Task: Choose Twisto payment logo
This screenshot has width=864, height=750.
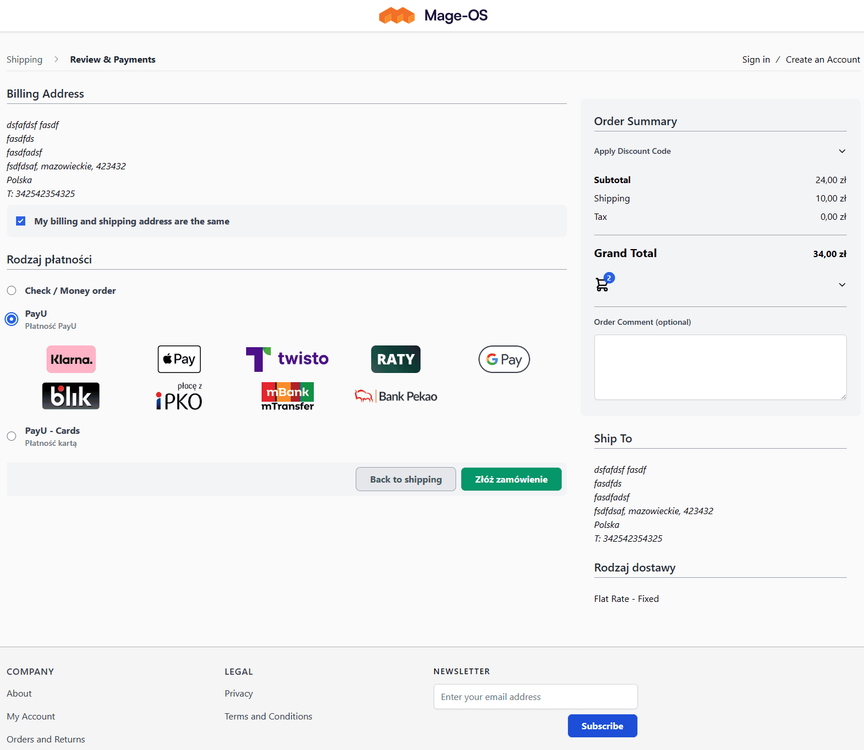Action: 287,359
